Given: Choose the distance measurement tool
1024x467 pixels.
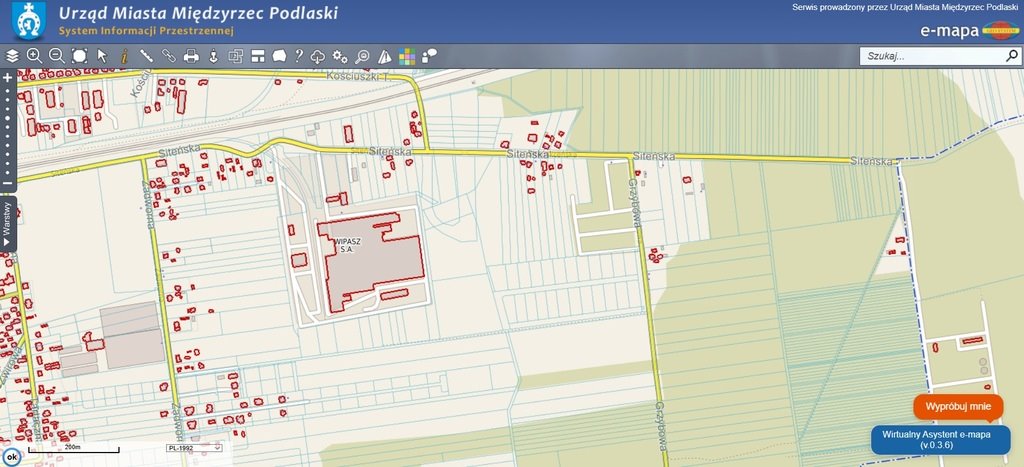Looking at the screenshot, I should tap(146, 56).
